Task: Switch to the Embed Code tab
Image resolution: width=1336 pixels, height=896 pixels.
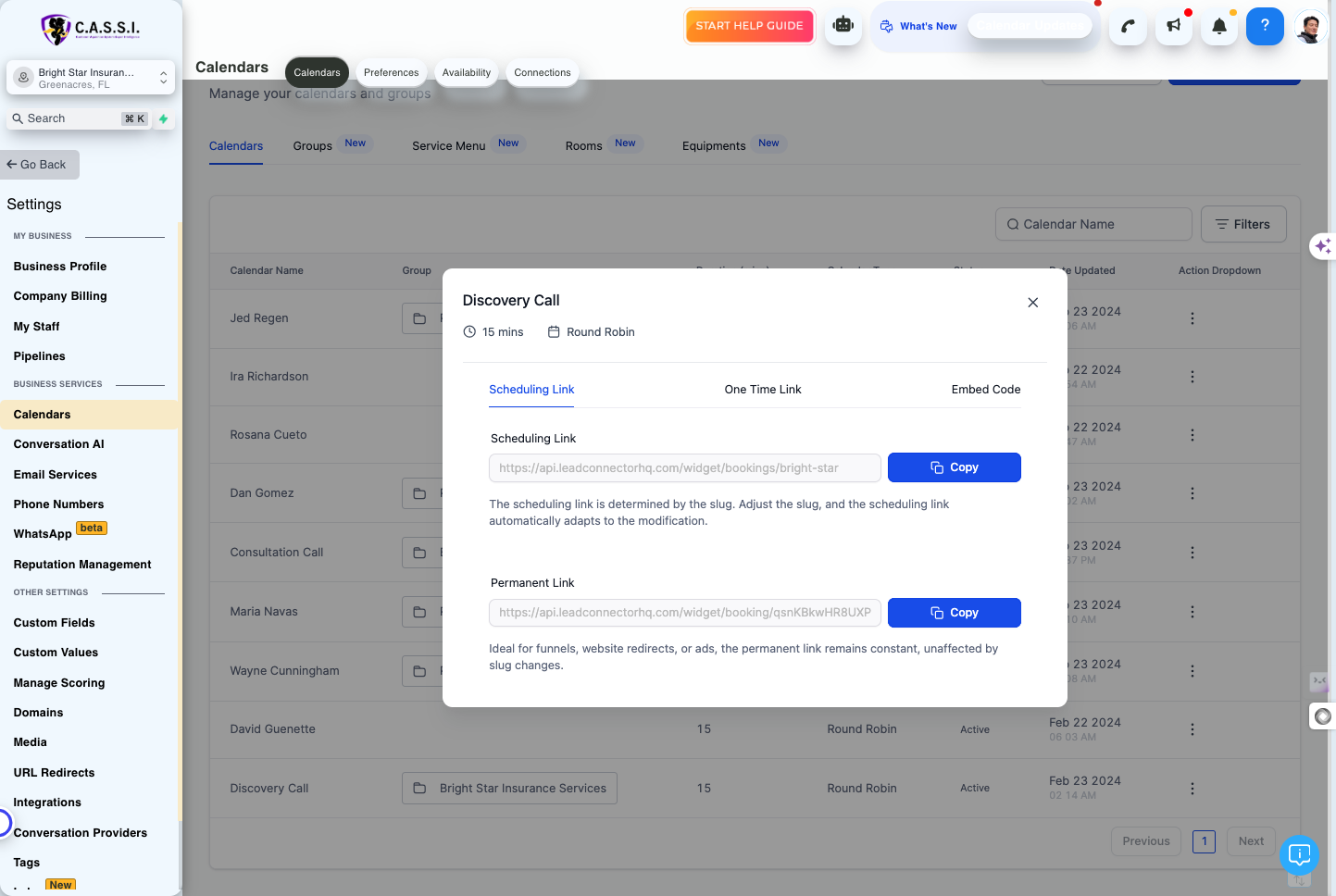Action: coord(986,390)
